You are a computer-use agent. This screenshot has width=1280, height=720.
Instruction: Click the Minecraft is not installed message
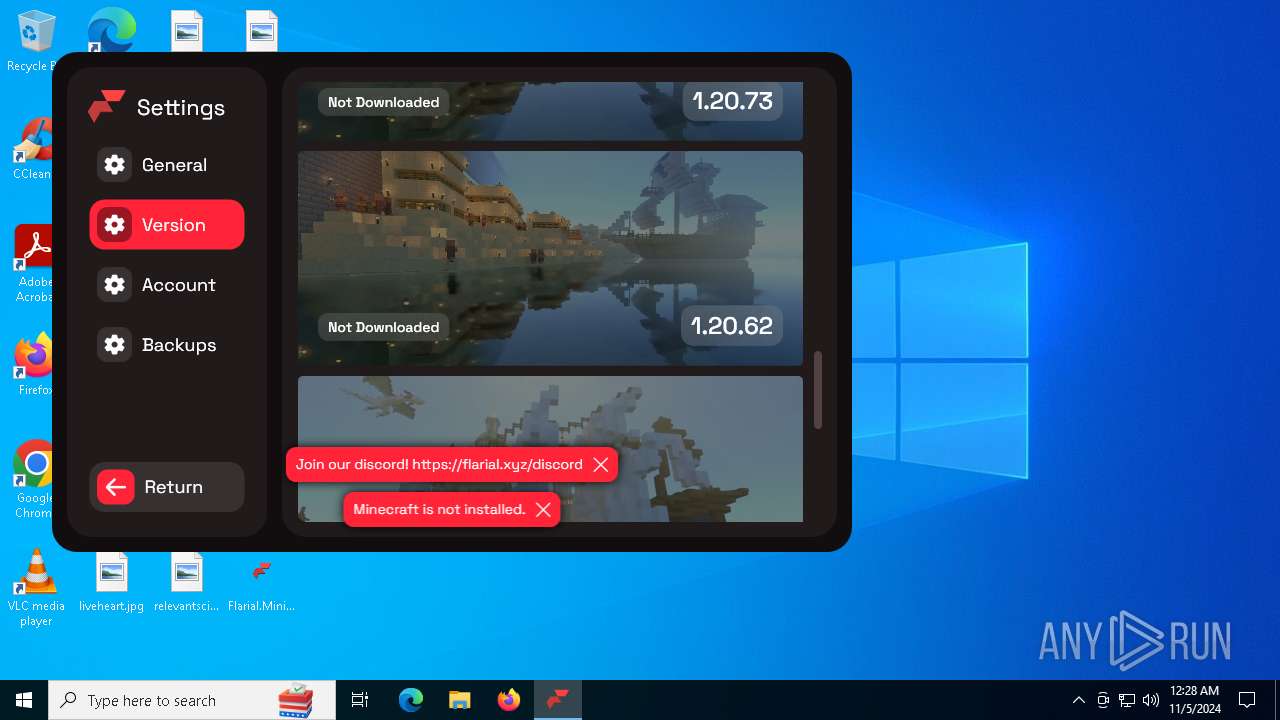pyautogui.click(x=439, y=510)
